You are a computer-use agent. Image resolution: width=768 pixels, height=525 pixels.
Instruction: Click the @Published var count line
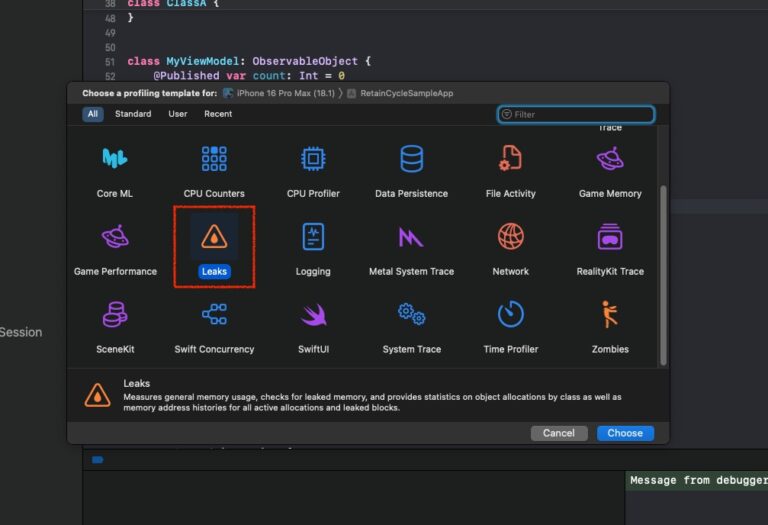249,76
